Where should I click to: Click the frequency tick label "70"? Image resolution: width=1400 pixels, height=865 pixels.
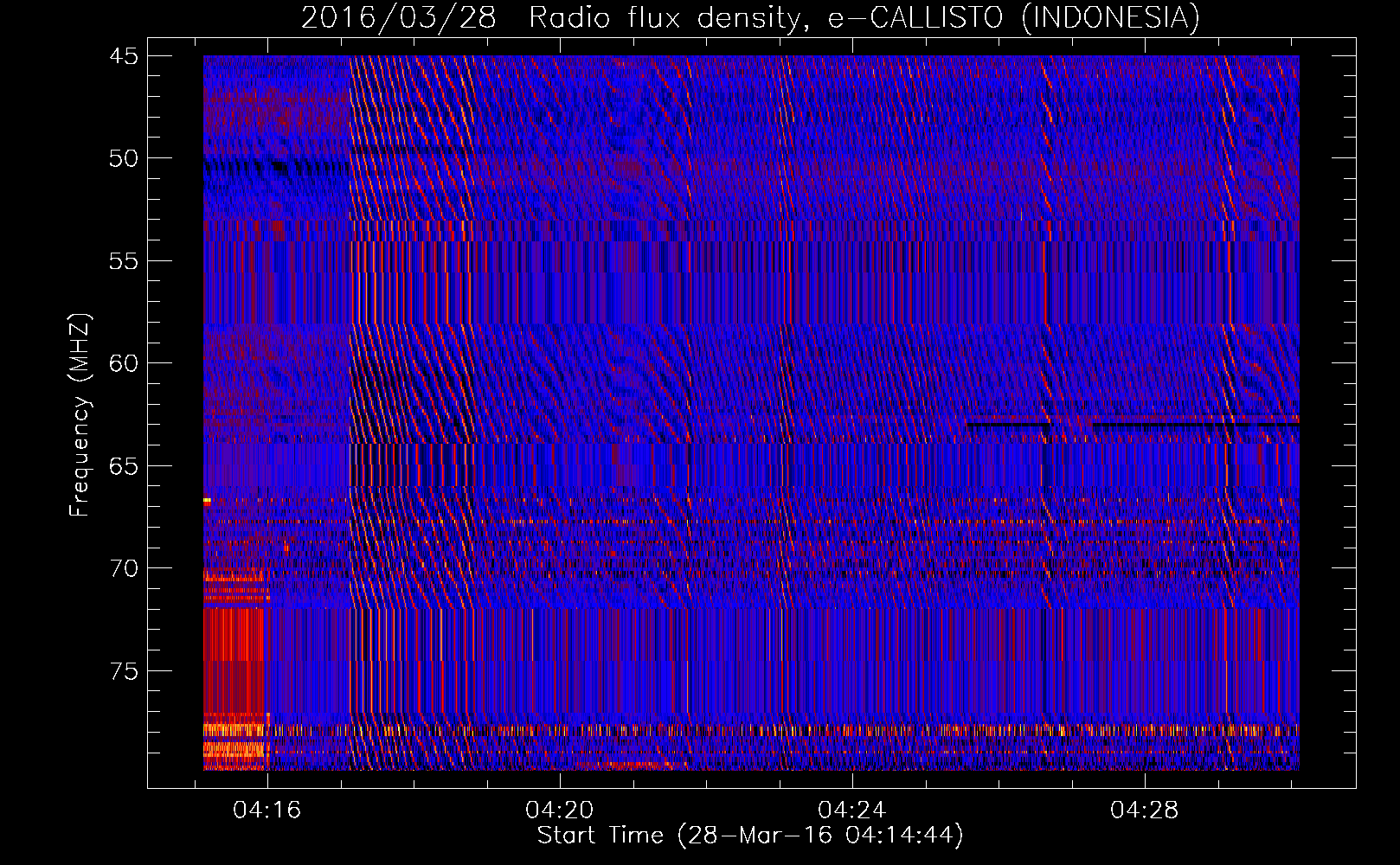click(124, 568)
